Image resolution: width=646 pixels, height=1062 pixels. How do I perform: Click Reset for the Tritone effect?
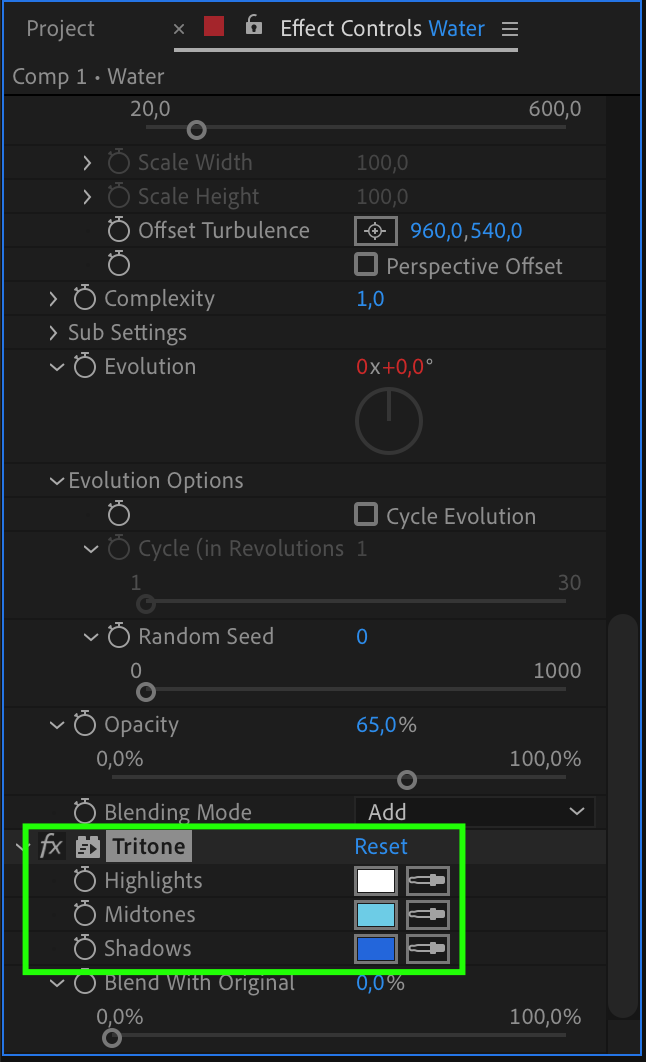pos(381,847)
